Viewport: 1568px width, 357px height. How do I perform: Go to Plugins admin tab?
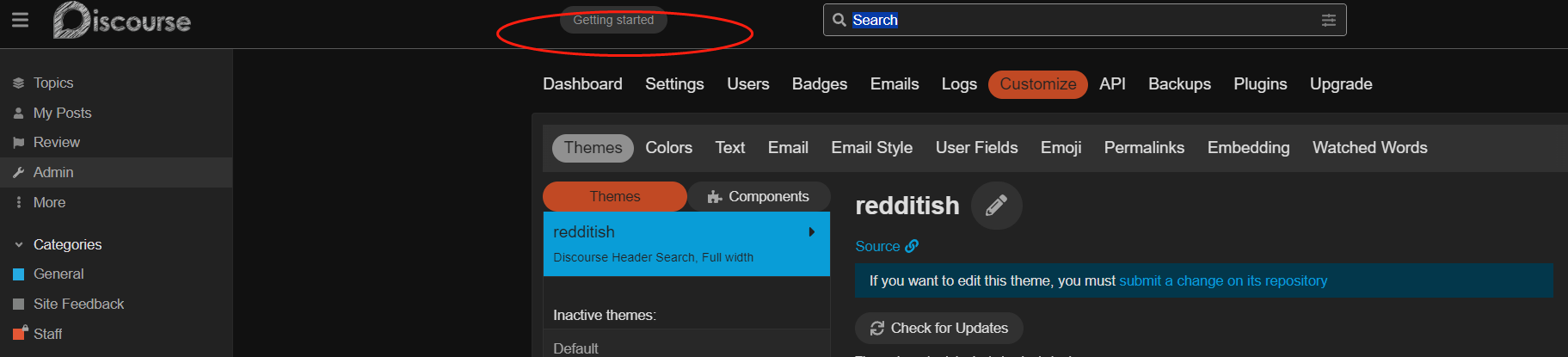[1259, 84]
